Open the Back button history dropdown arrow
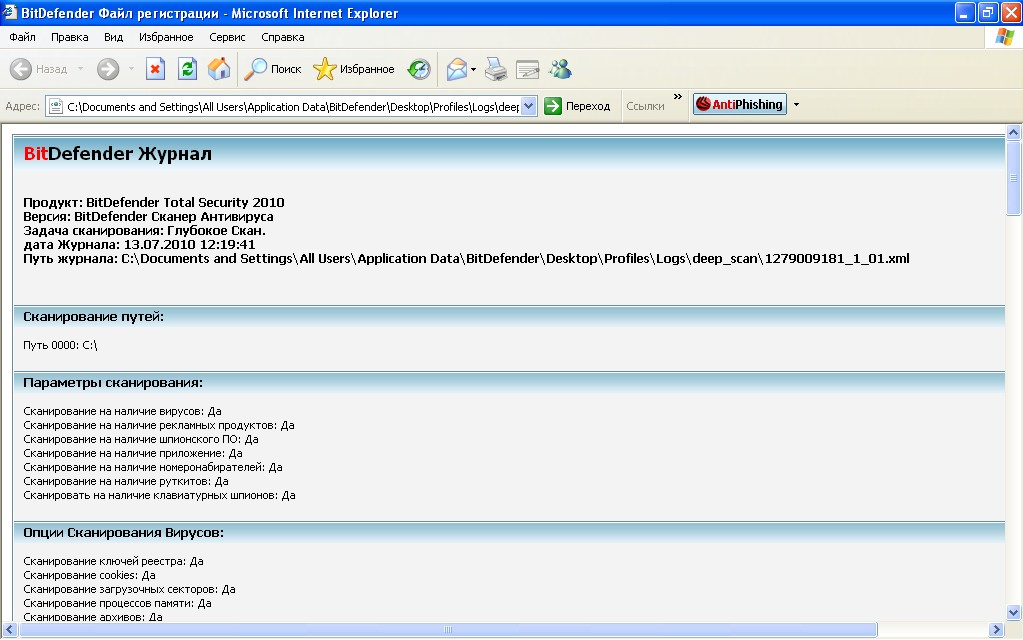The width and height of the screenshot is (1023, 640). click(x=80, y=69)
